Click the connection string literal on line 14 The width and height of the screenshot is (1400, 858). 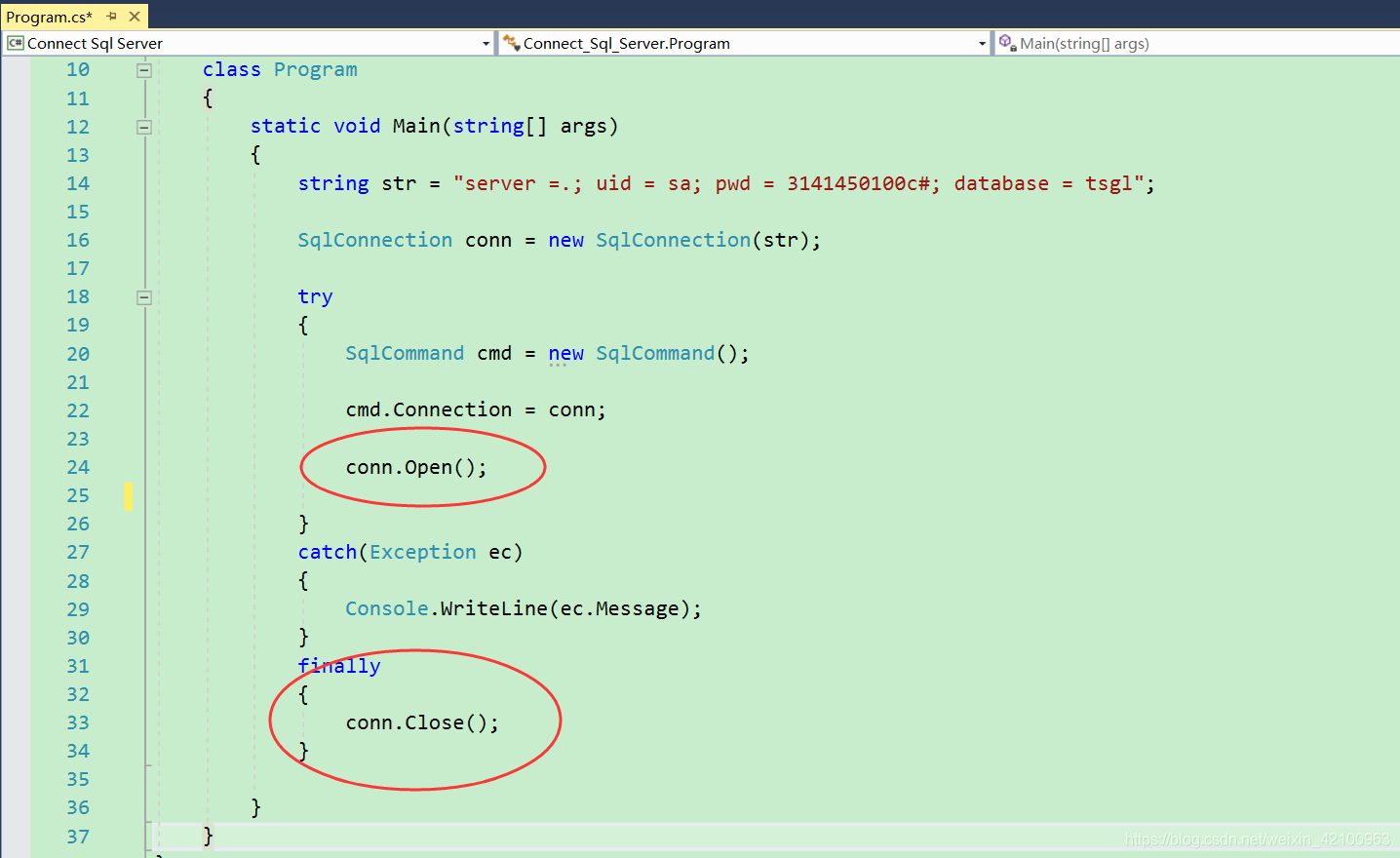click(x=798, y=183)
